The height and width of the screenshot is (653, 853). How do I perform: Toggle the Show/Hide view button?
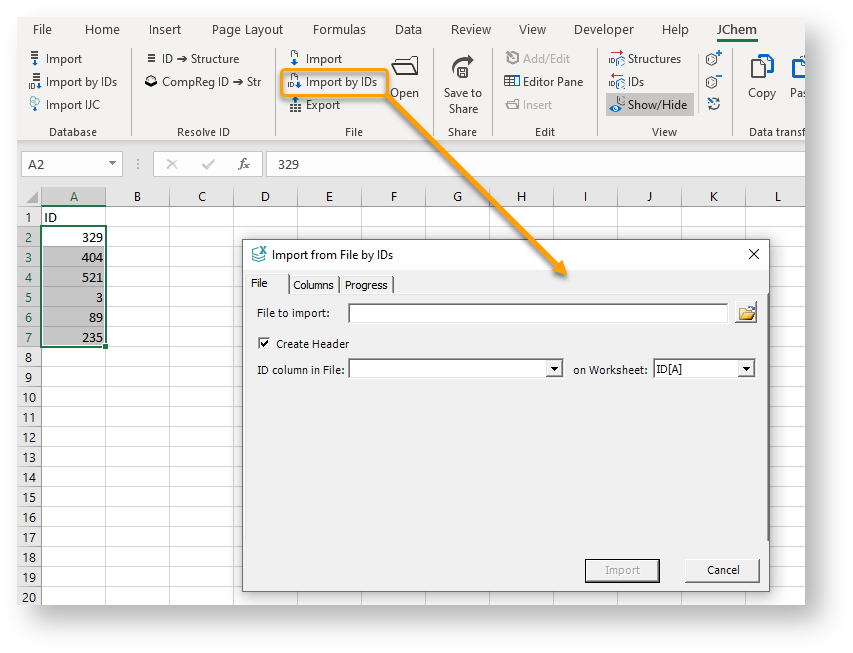point(646,105)
